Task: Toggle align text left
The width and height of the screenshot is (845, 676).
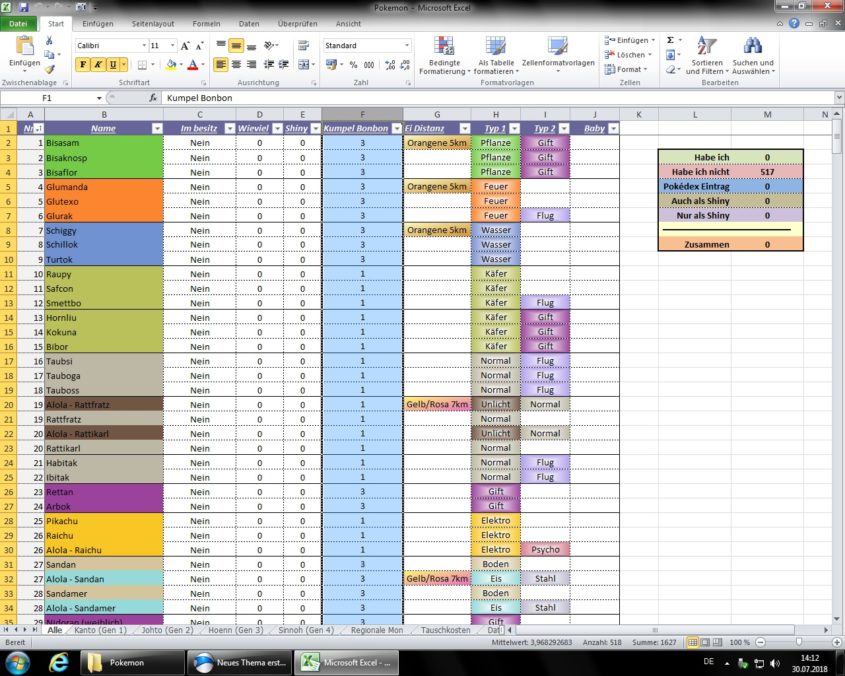Action: (x=221, y=65)
